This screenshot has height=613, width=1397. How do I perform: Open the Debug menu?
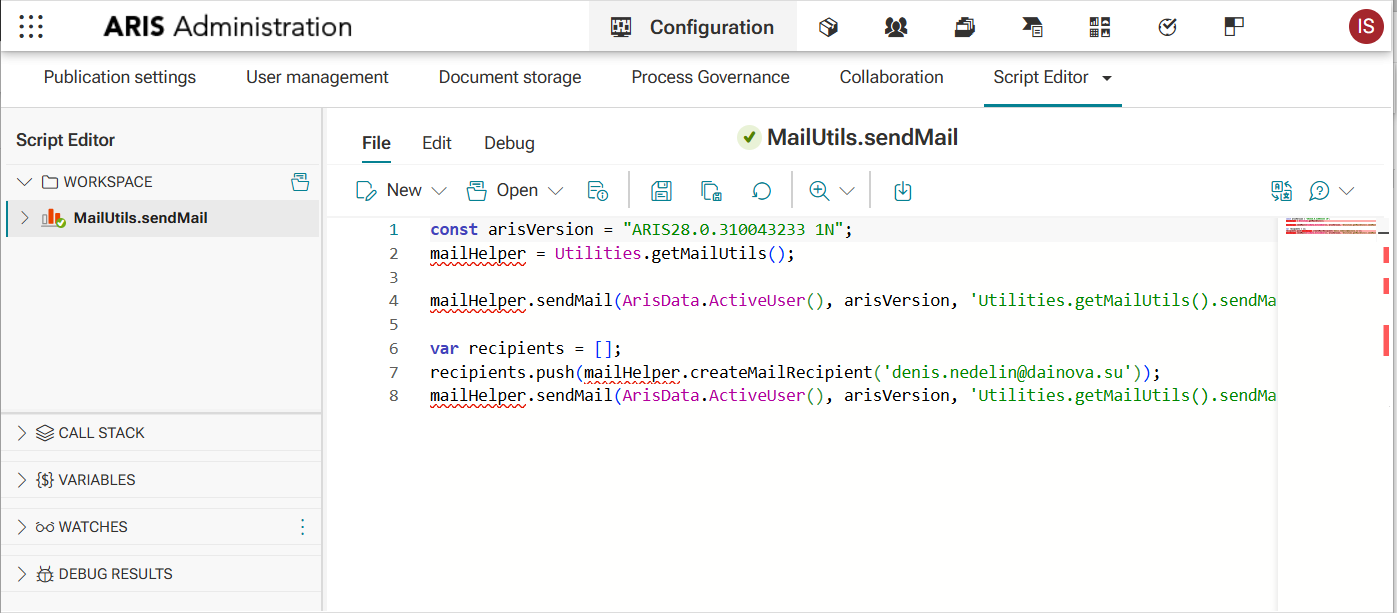coord(509,143)
